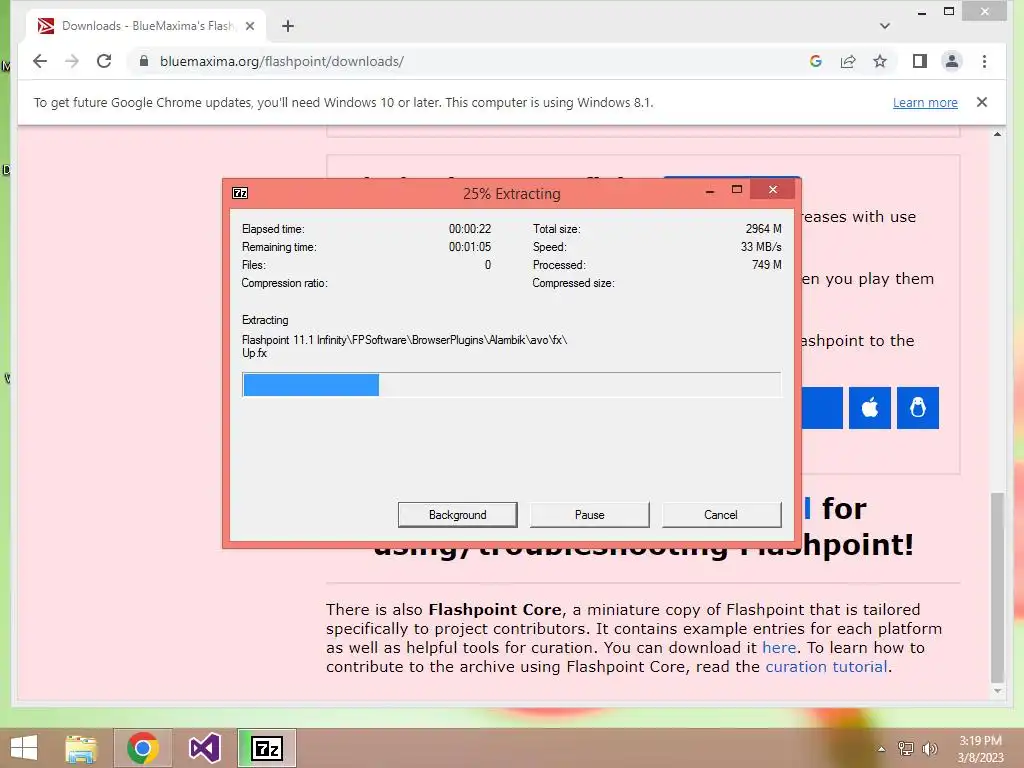Click the Learn more link
The width and height of the screenshot is (1024, 768).
(925, 103)
